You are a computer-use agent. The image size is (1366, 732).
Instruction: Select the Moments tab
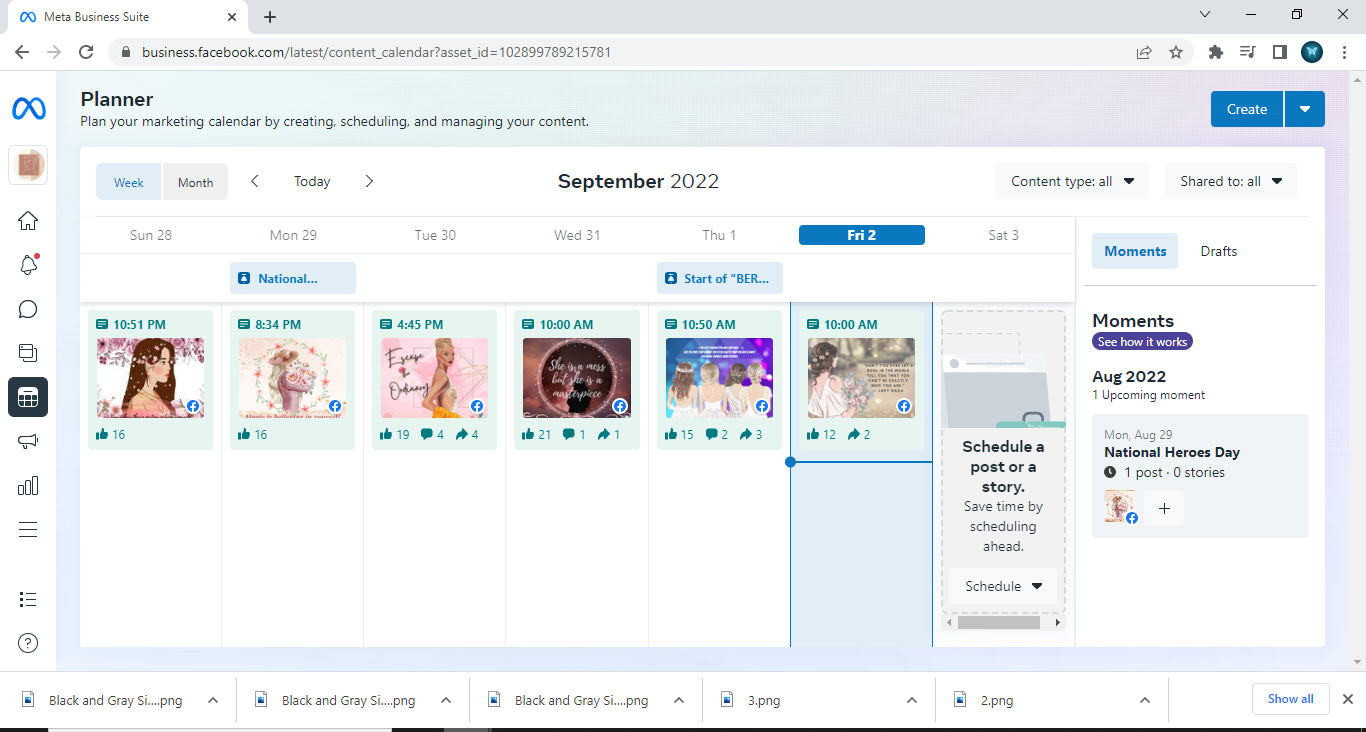click(1135, 251)
